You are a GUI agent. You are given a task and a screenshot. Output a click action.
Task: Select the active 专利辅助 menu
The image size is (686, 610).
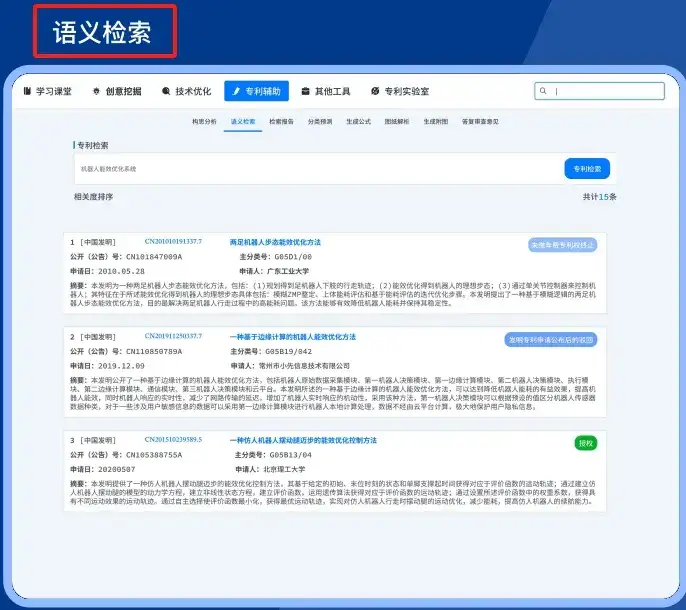click(256, 91)
